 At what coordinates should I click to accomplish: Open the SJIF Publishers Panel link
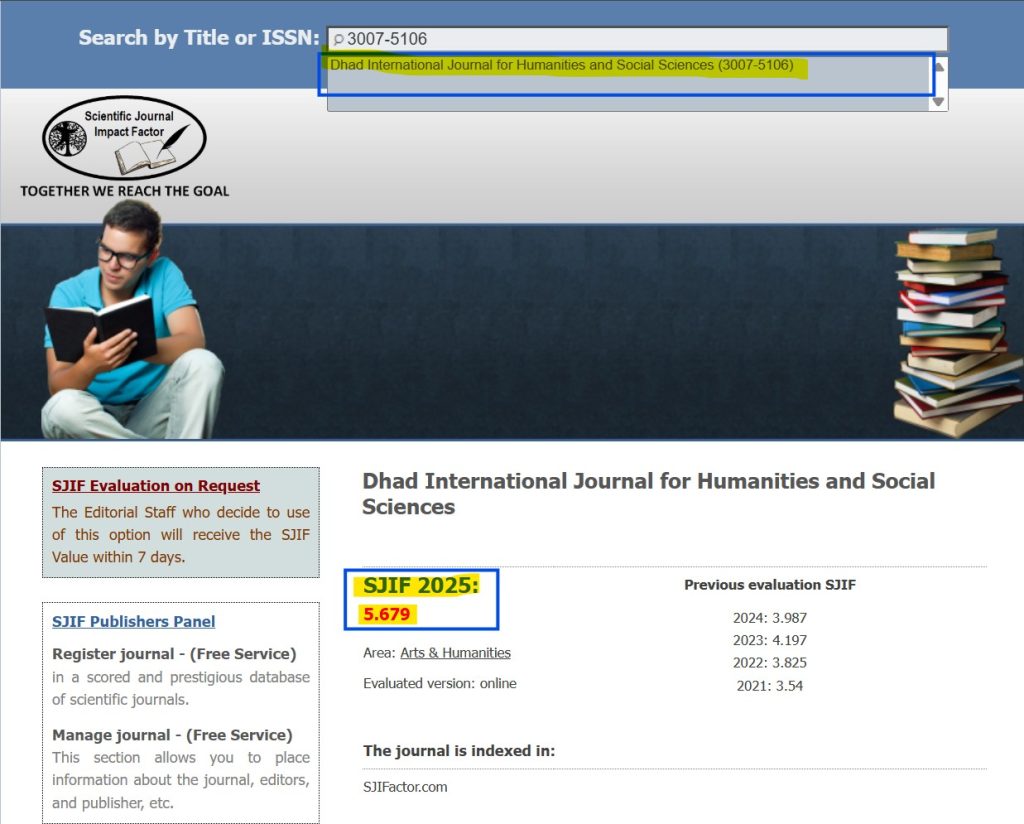click(133, 622)
